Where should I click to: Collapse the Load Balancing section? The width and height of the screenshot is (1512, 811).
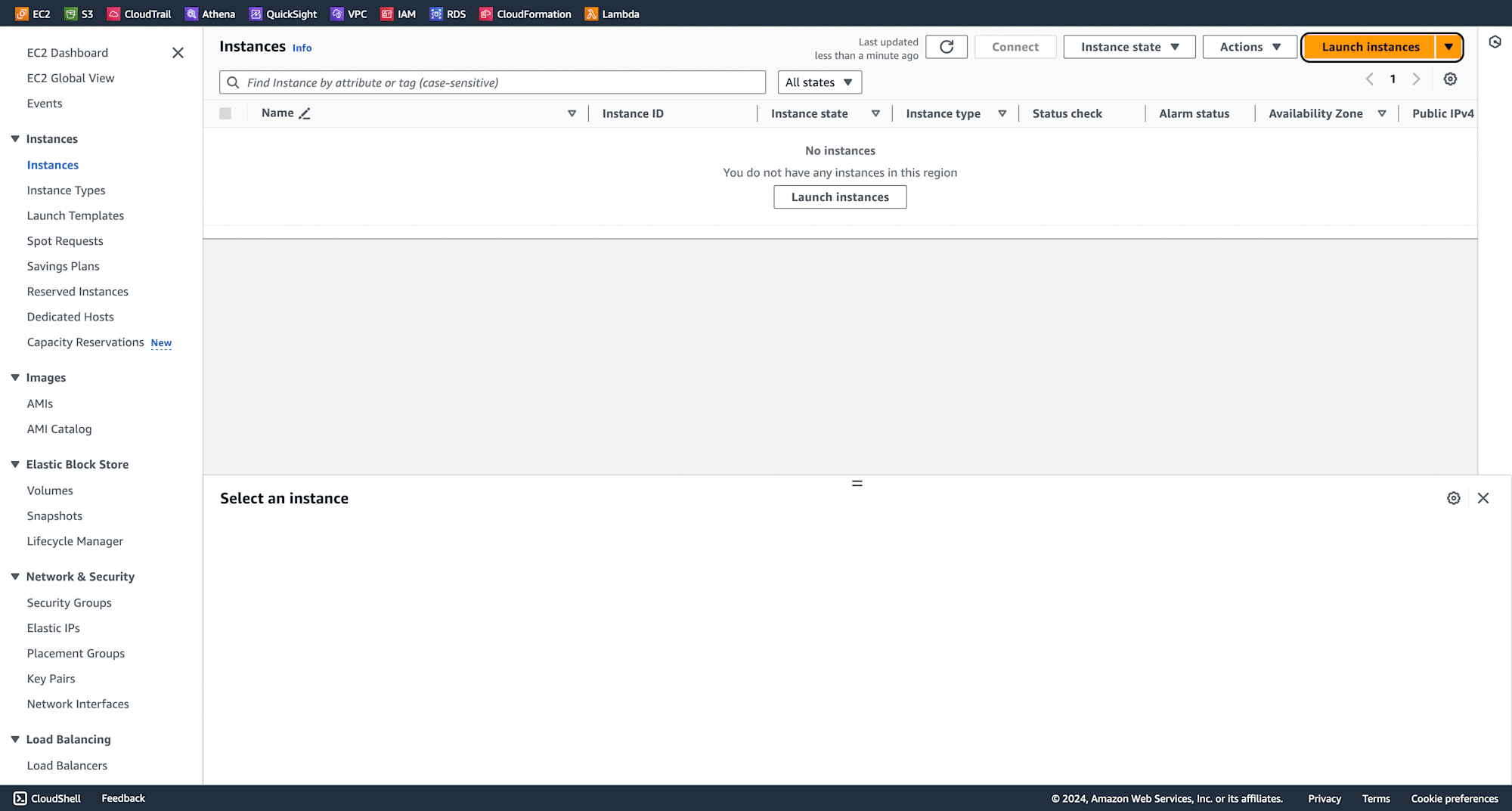tap(15, 739)
